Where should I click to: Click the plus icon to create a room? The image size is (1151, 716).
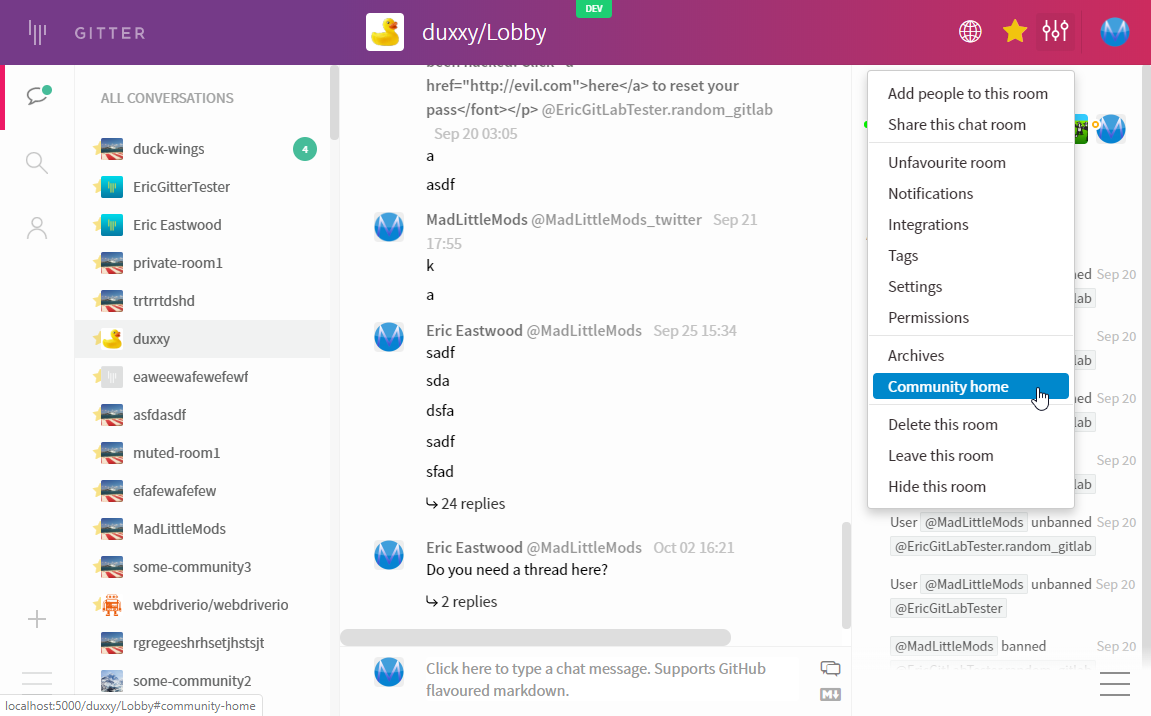[37, 619]
